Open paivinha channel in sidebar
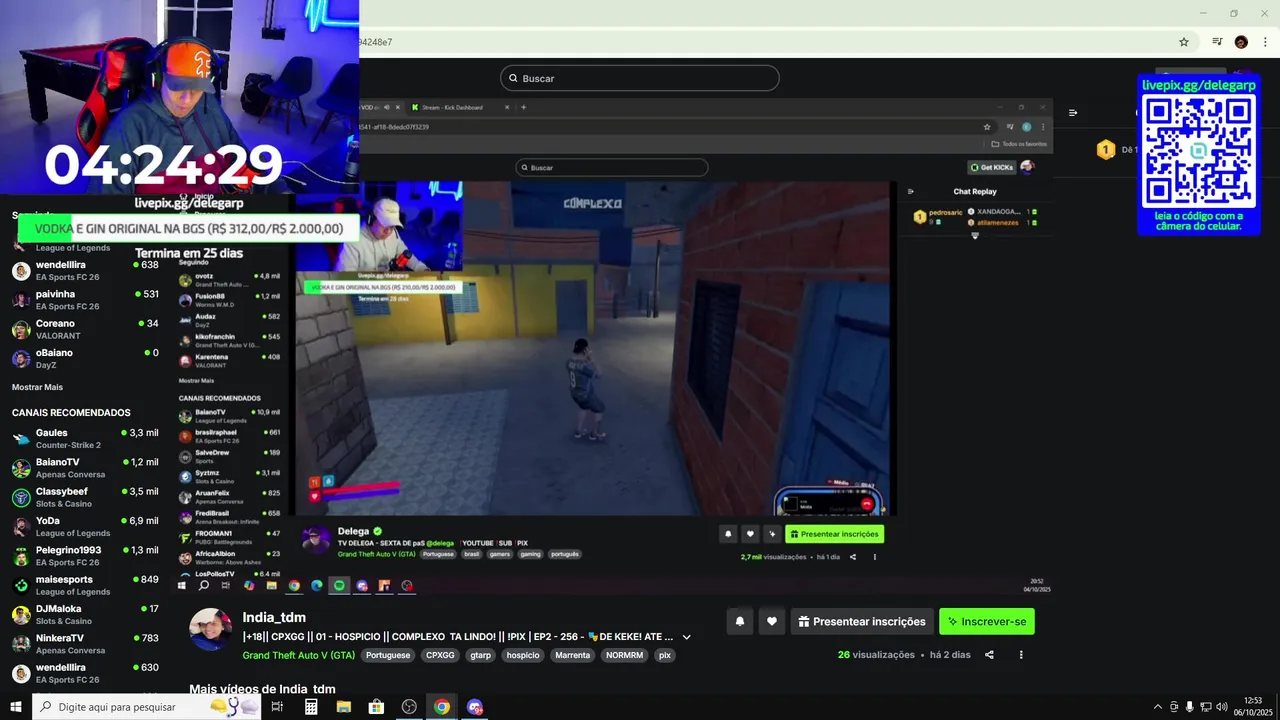This screenshot has height=720, width=1280. 85,300
